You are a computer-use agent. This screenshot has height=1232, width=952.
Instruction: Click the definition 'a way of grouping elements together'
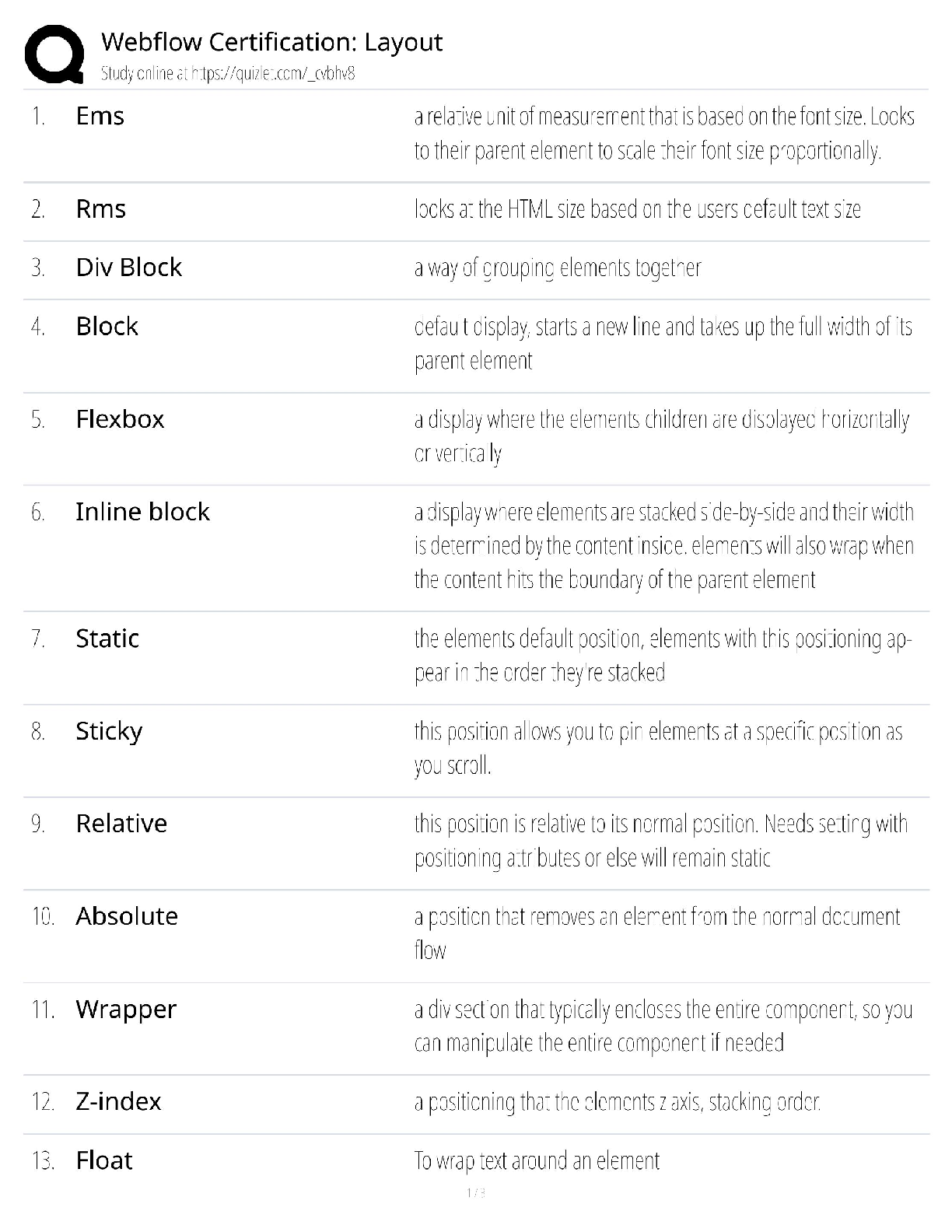click(558, 268)
